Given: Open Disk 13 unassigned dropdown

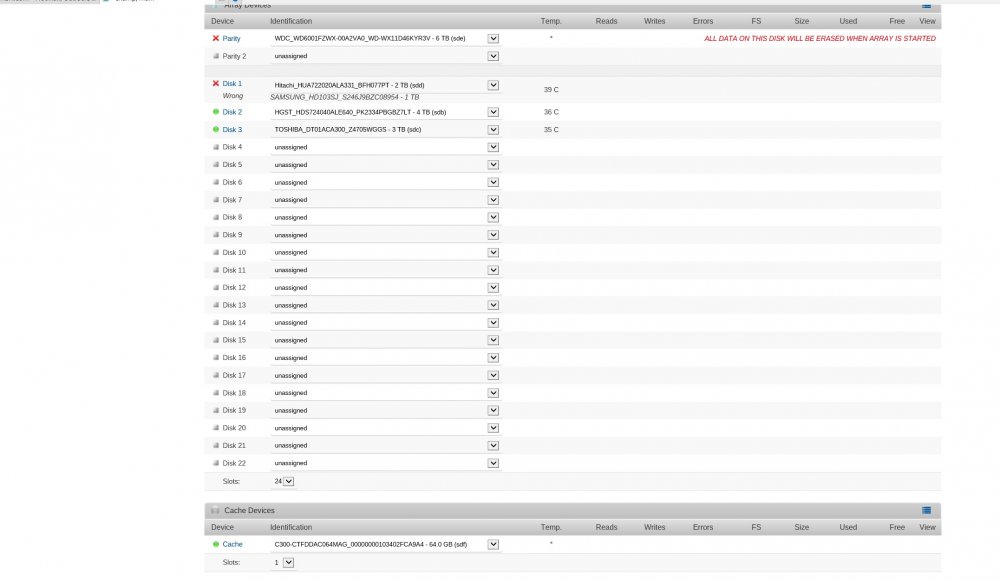Looking at the screenshot, I should [x=385, y=305].
